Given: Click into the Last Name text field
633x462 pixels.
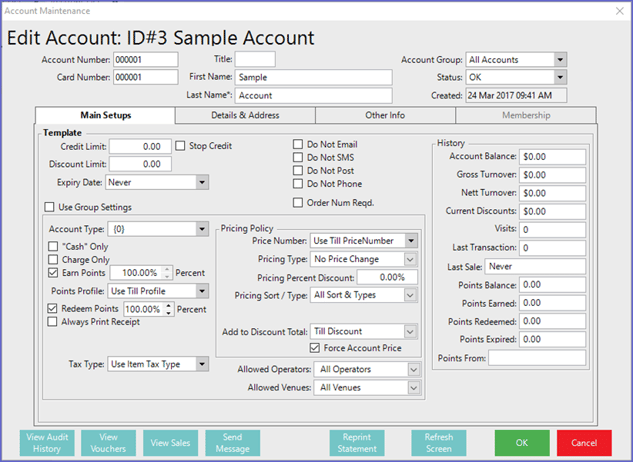Looking at the screenshot, I should click(x=315, y=96).
